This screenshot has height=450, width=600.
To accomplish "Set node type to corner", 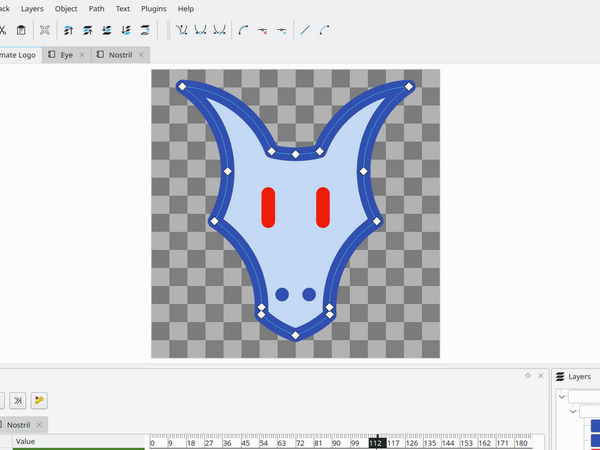I will click(181, 30).
